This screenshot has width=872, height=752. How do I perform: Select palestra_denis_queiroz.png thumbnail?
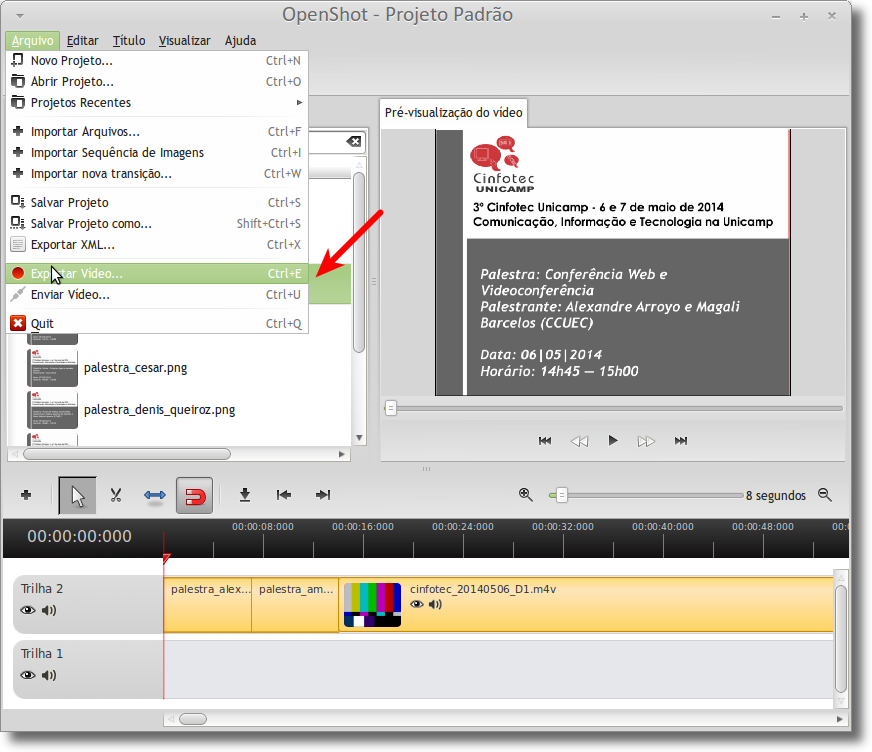click(52, 409)
